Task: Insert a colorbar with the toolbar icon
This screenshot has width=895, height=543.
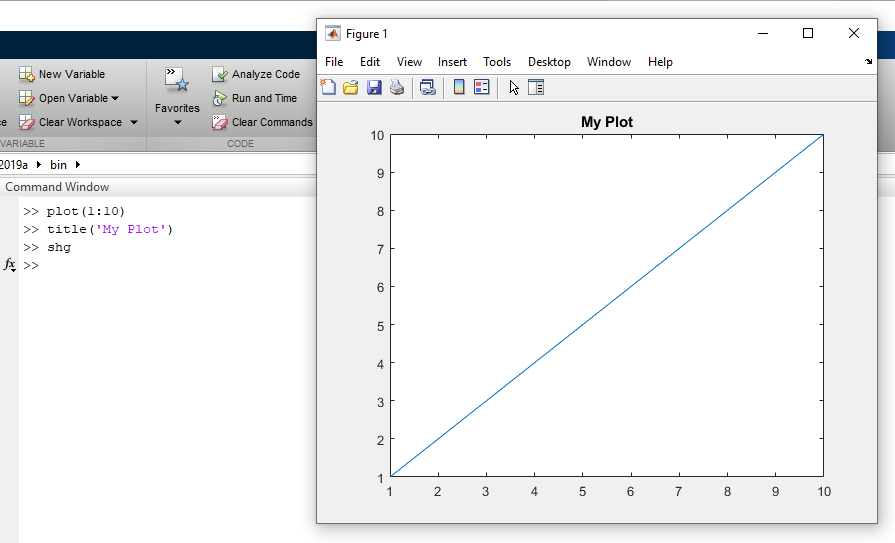Action: click(x=459, y=87)
